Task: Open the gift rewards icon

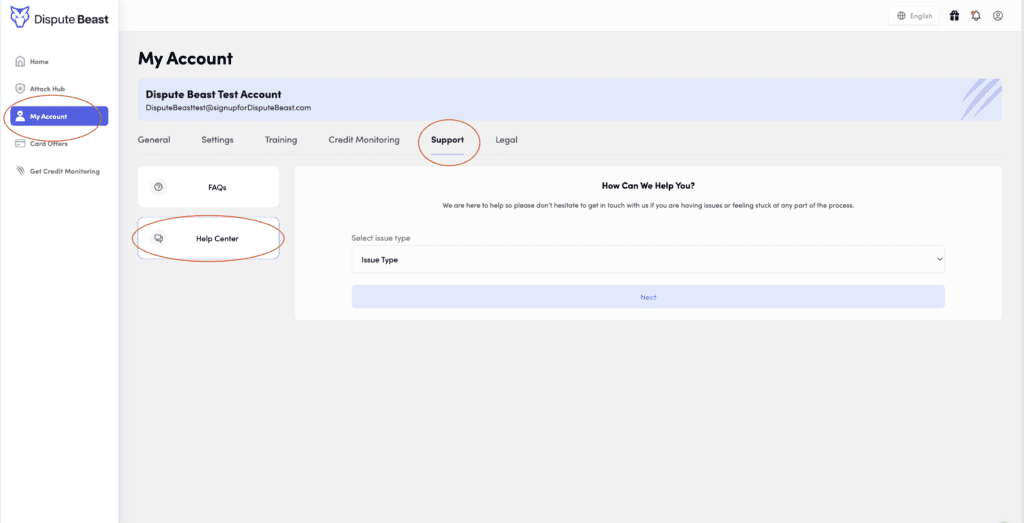Action: (954, 16)
